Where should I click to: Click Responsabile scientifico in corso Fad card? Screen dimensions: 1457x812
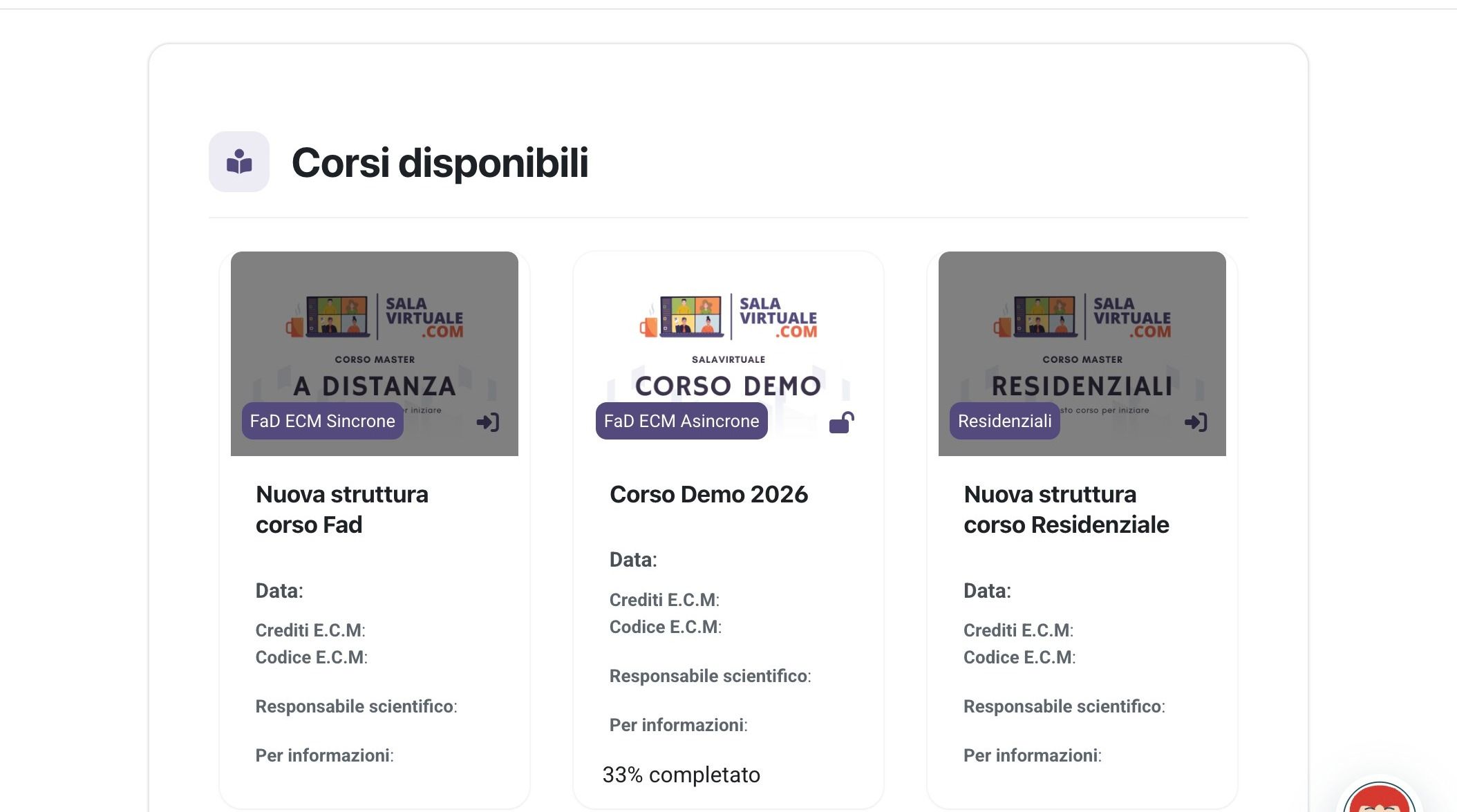(357, 706)
